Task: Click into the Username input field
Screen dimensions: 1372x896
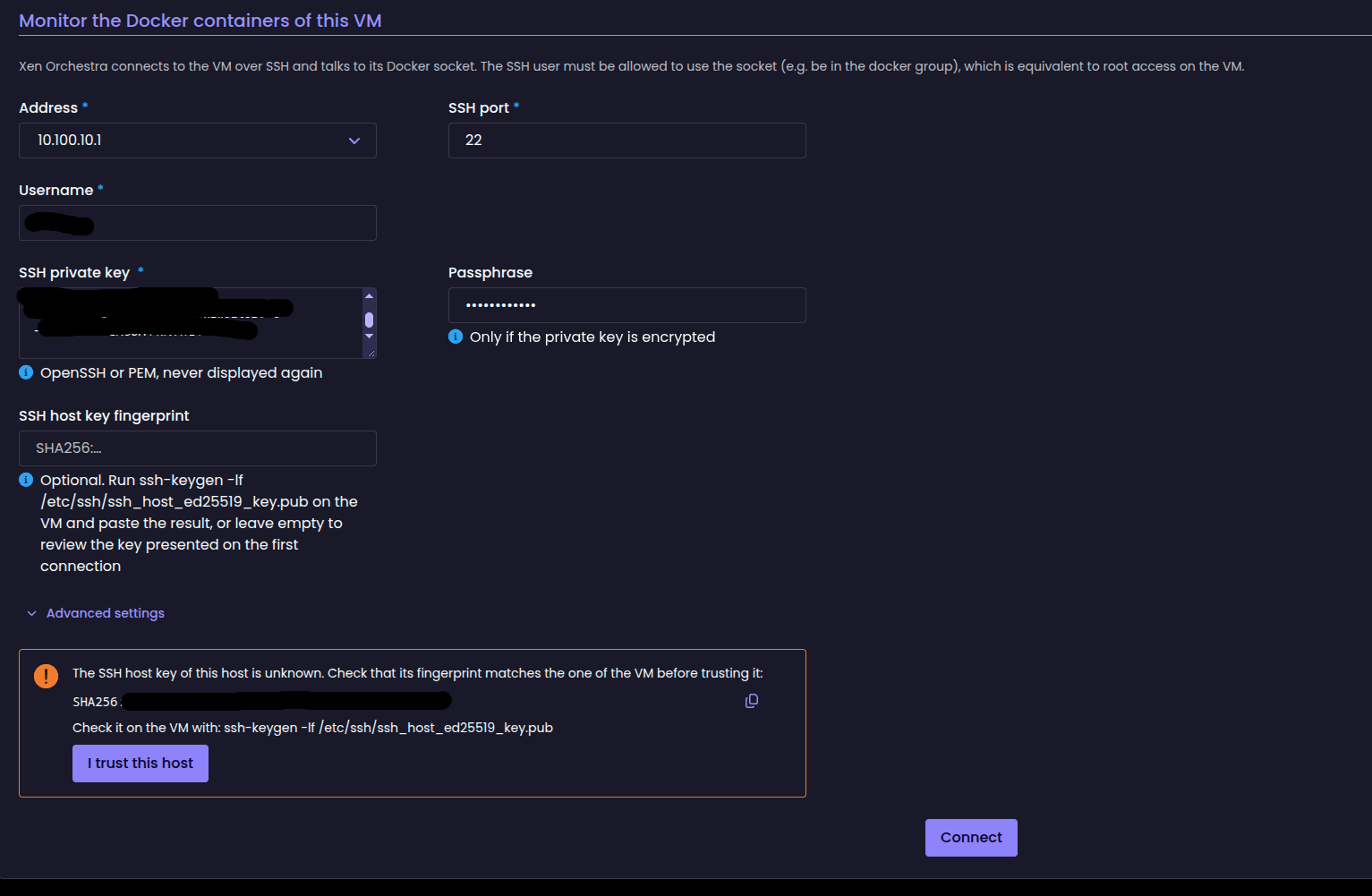Action: point(198,223)
